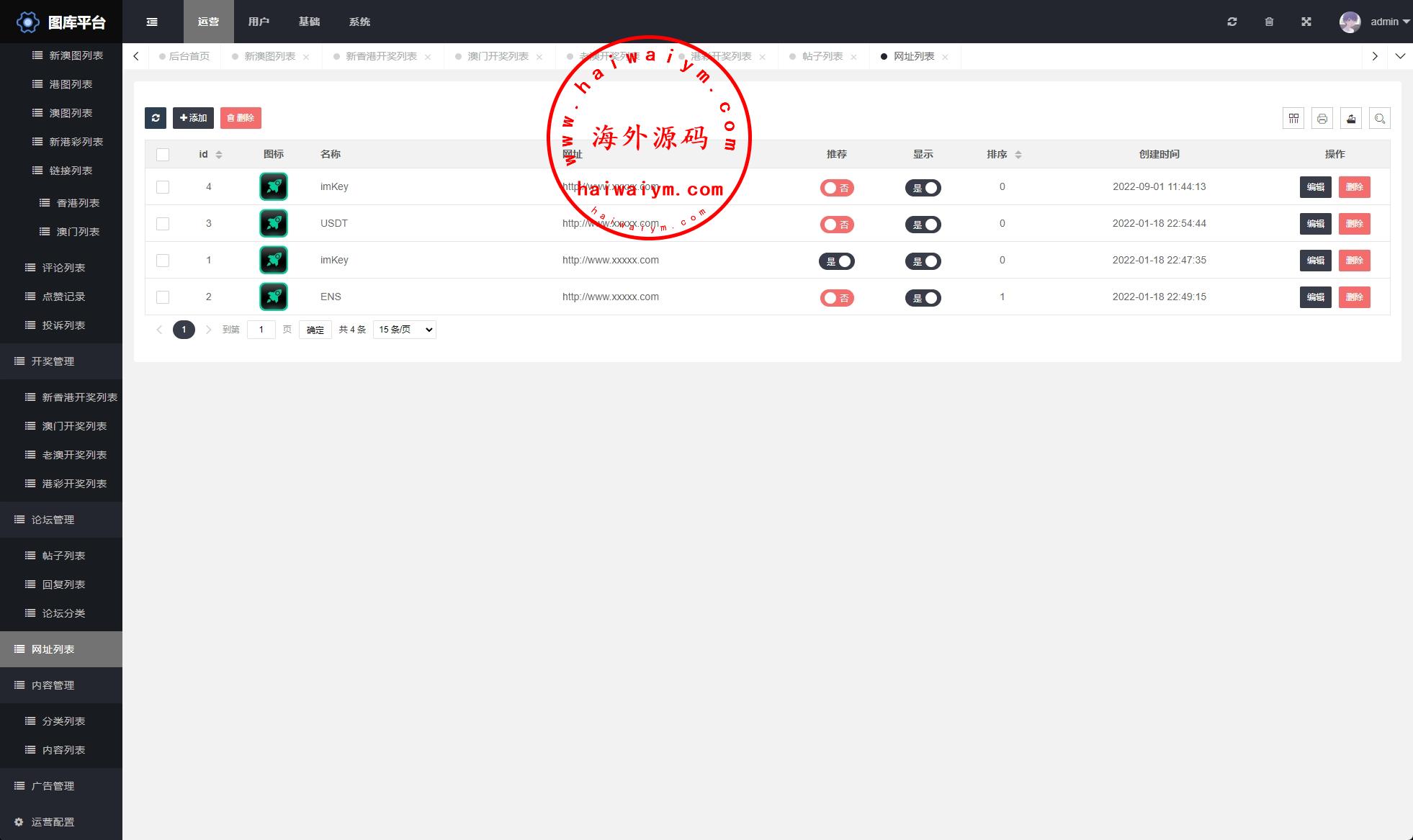Toggle 推荐 switch for USDT row
Viewport: 1413px width, 840px height.
pyautogui.click(x=837, y=225)
